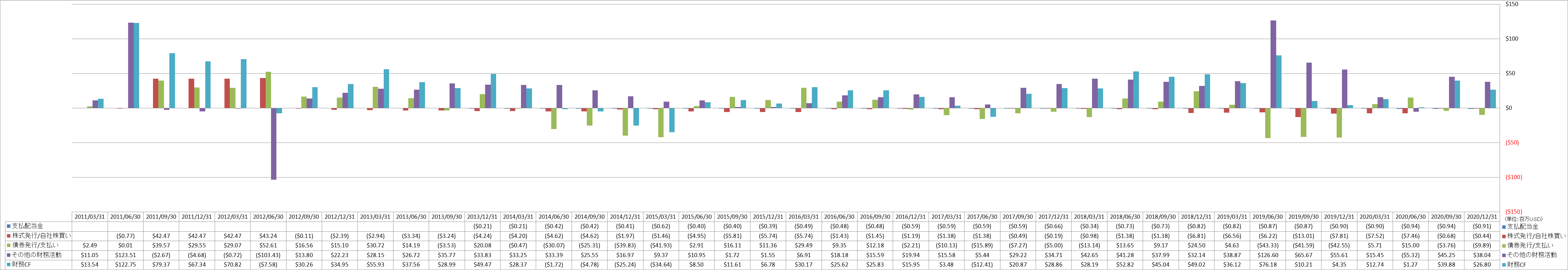Click the $49.47 cell
The height and width of the screenshot is (270, 1568).
point(482,265)
